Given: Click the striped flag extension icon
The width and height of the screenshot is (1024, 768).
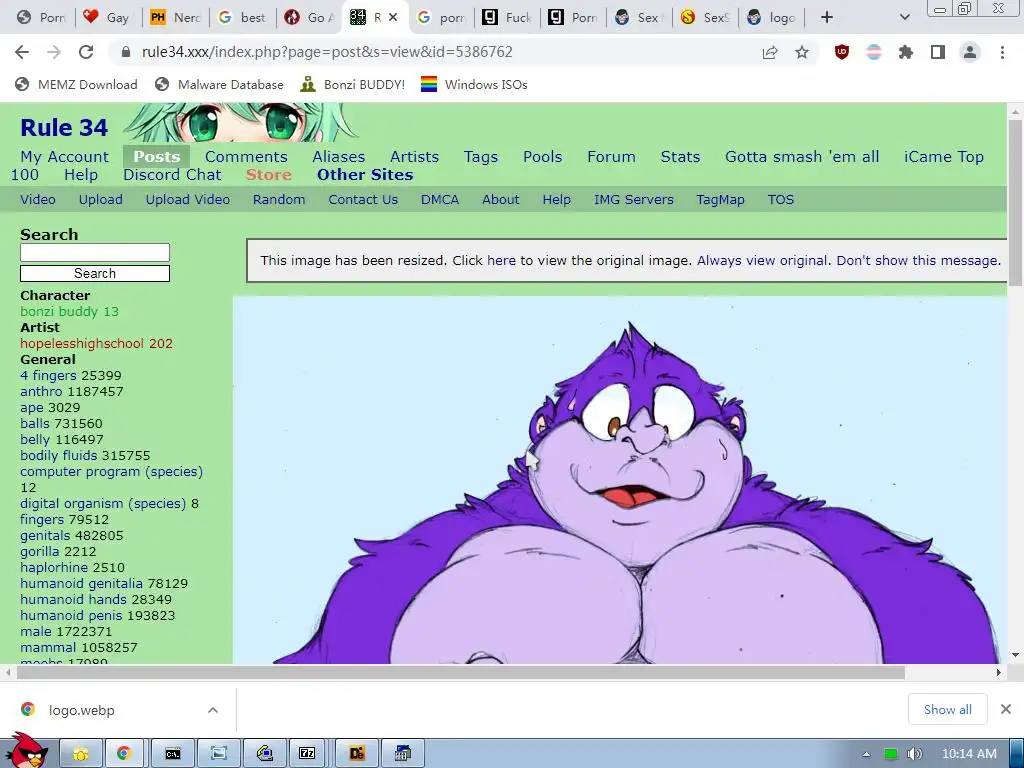Looking at the screenshot, I should pos(874,52).
